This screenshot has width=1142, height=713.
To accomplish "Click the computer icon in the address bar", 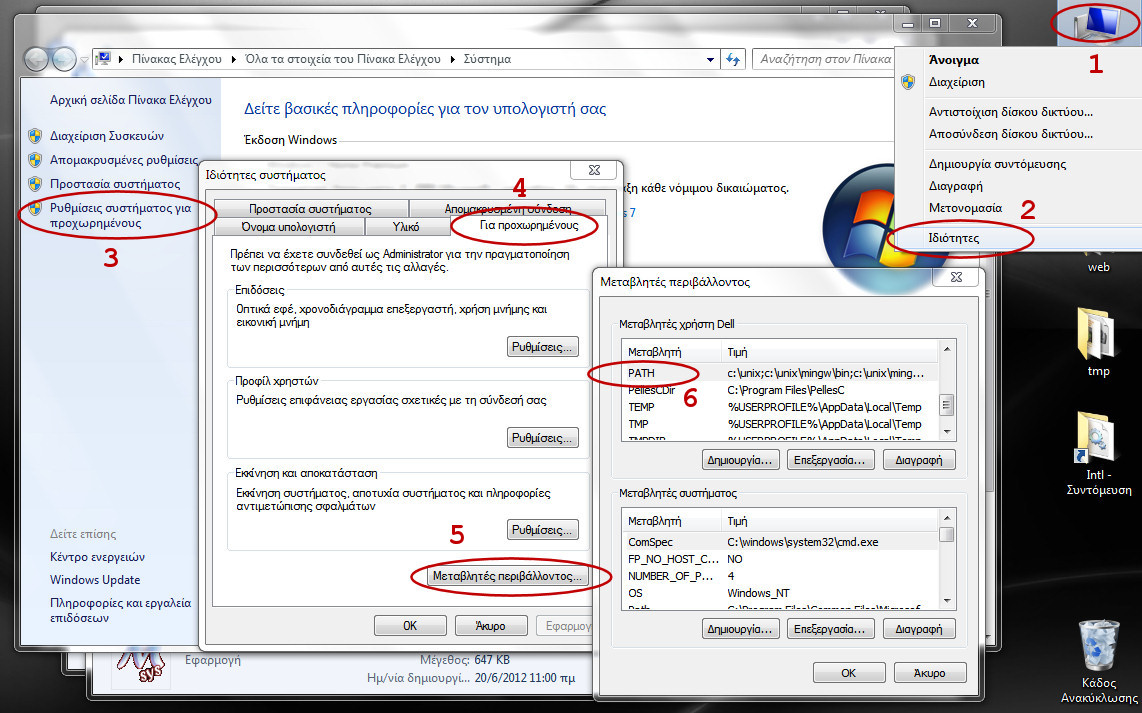I will click(103, 59).
